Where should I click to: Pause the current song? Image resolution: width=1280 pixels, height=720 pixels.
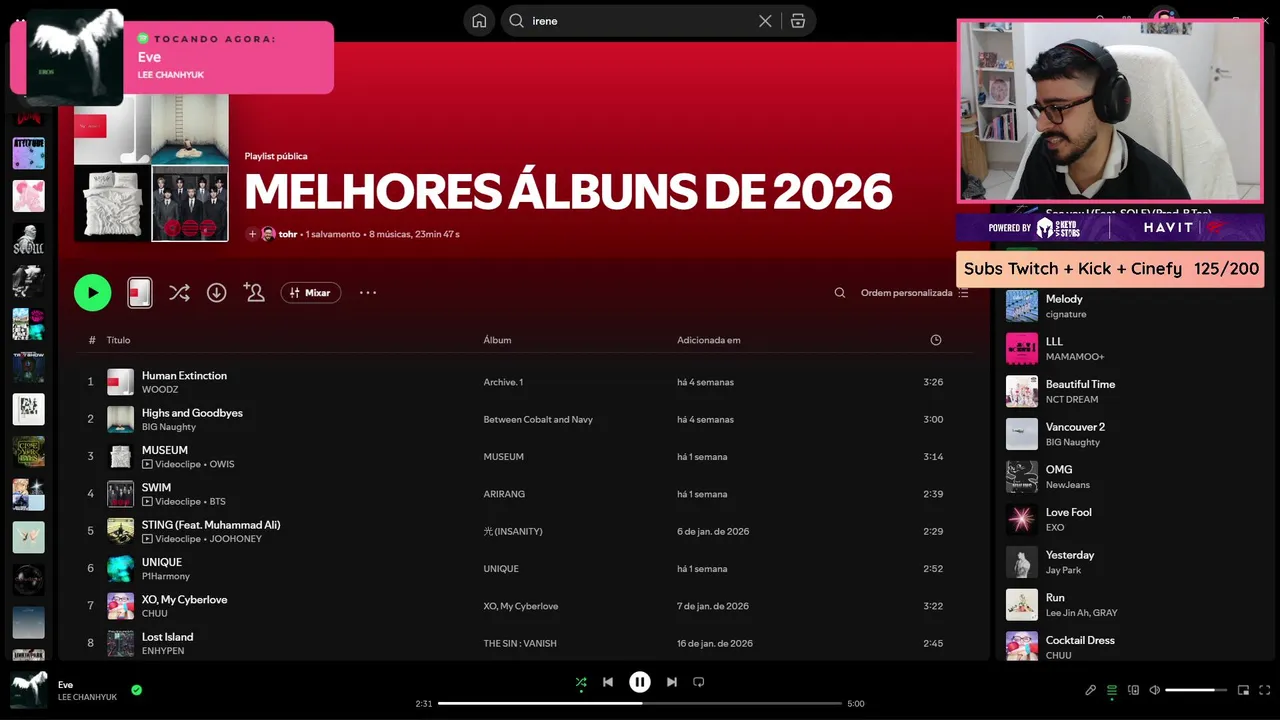pos(640,682)
